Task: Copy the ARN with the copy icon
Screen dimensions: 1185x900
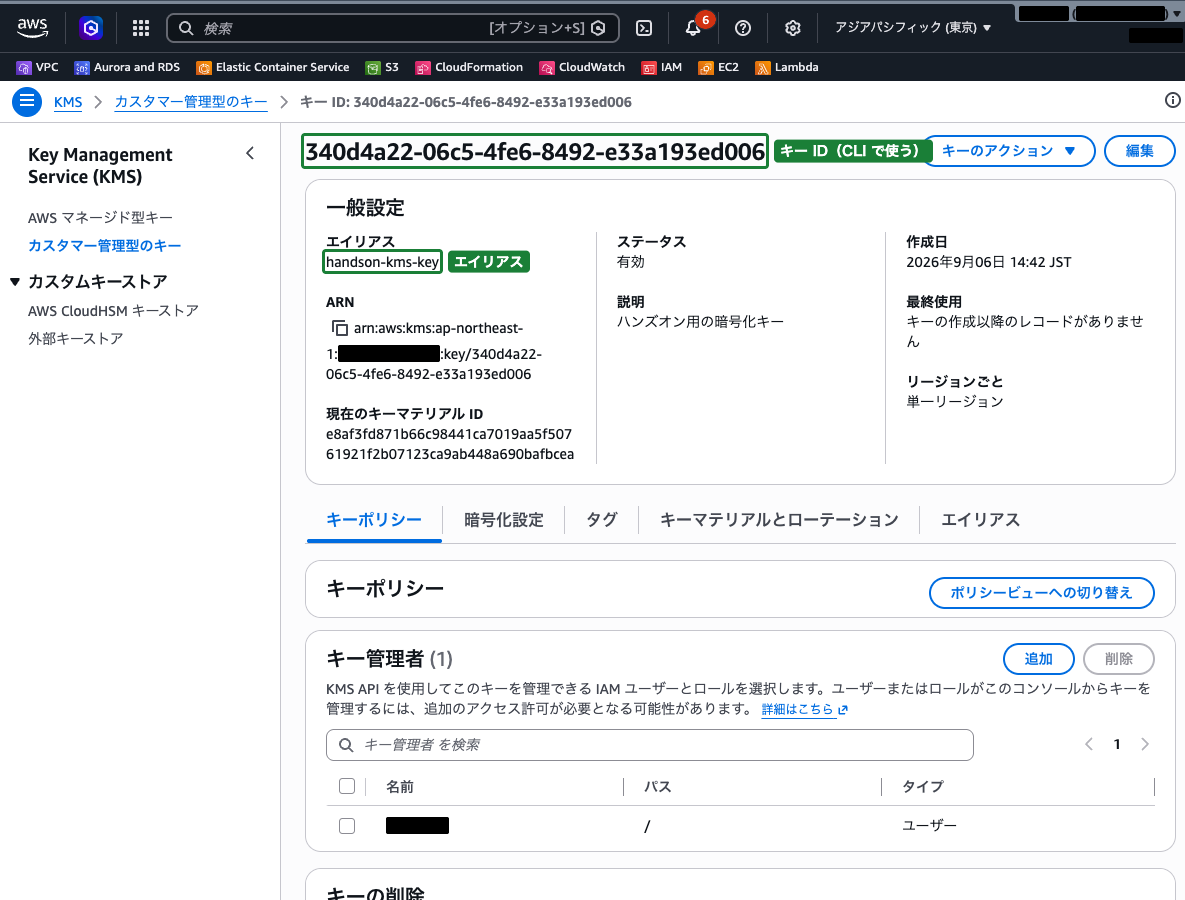Action: pyautogui.click(x=340, y=328)
